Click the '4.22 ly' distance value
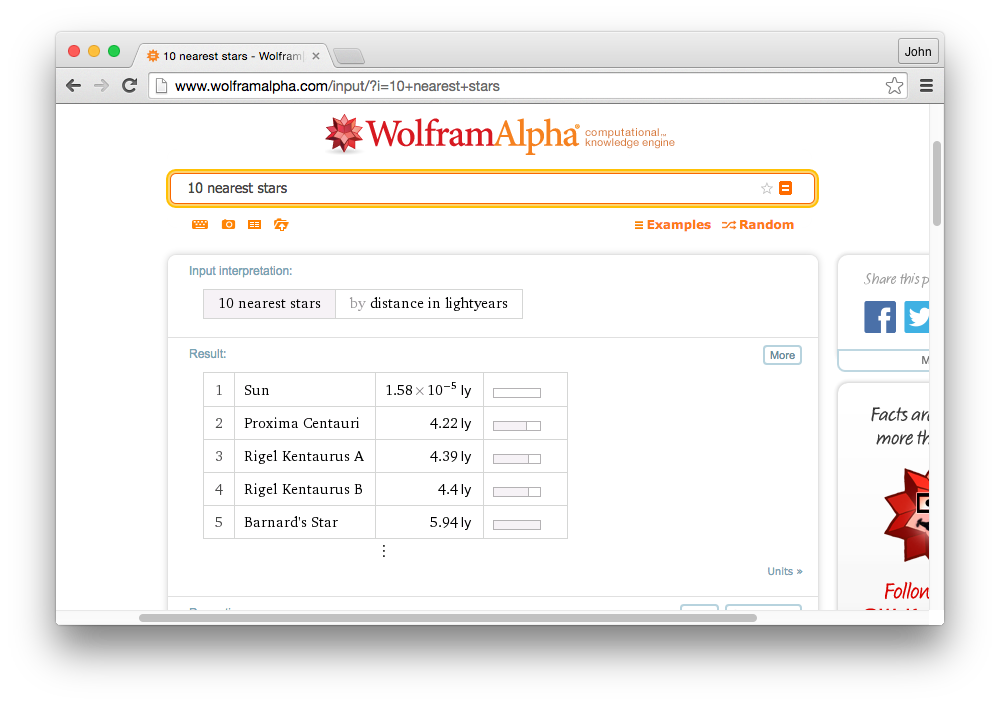Screen dimensions: 1000x705 (x=450, y=424)
